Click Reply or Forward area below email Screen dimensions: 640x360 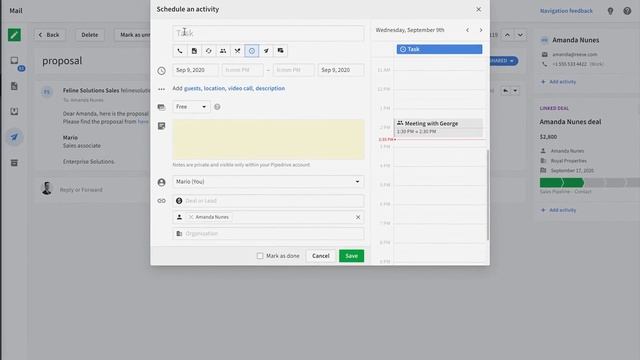point(81,190)
